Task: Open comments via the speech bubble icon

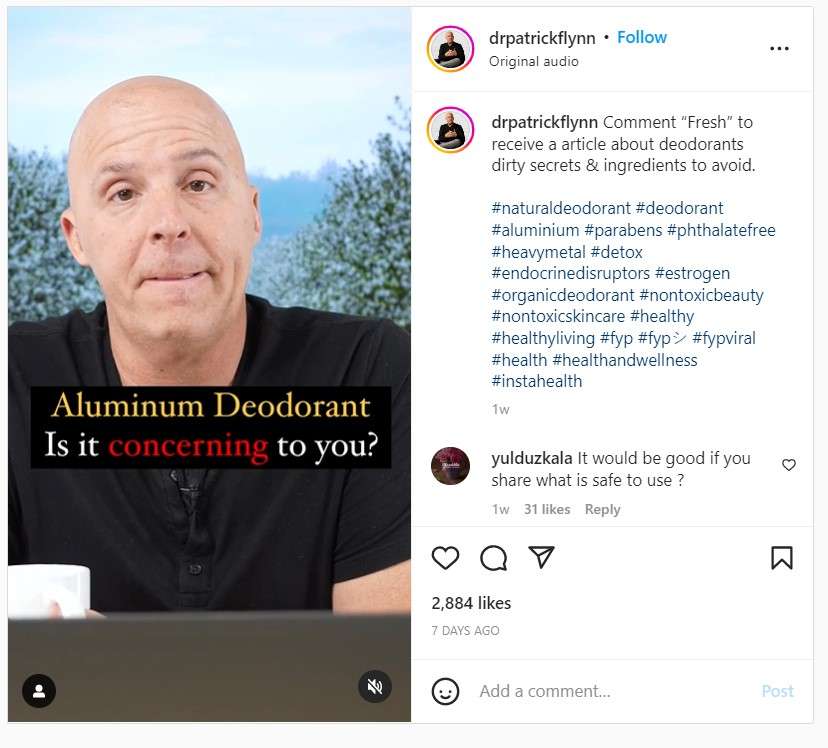Action: pos(493,558)
